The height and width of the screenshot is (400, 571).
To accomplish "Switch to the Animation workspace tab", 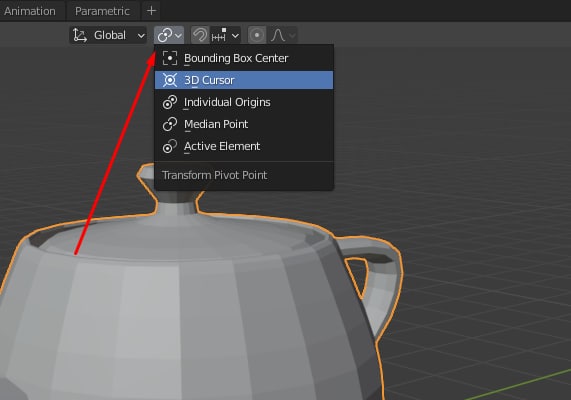I will (x=29, y=11).
